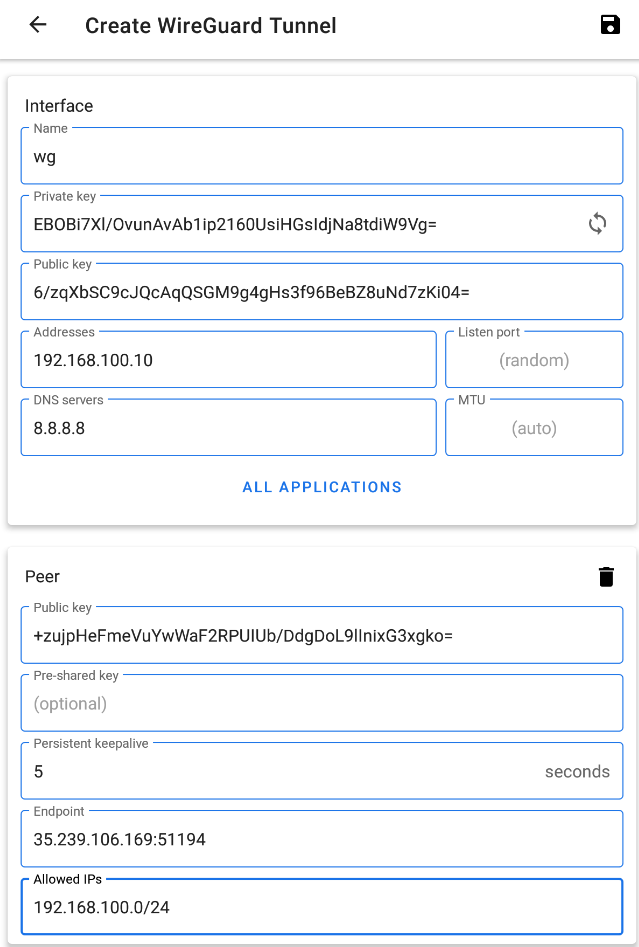This screenshot has height=947, width=639.
Task: Delete the peer with the trash icon
Action: [606, 576]
